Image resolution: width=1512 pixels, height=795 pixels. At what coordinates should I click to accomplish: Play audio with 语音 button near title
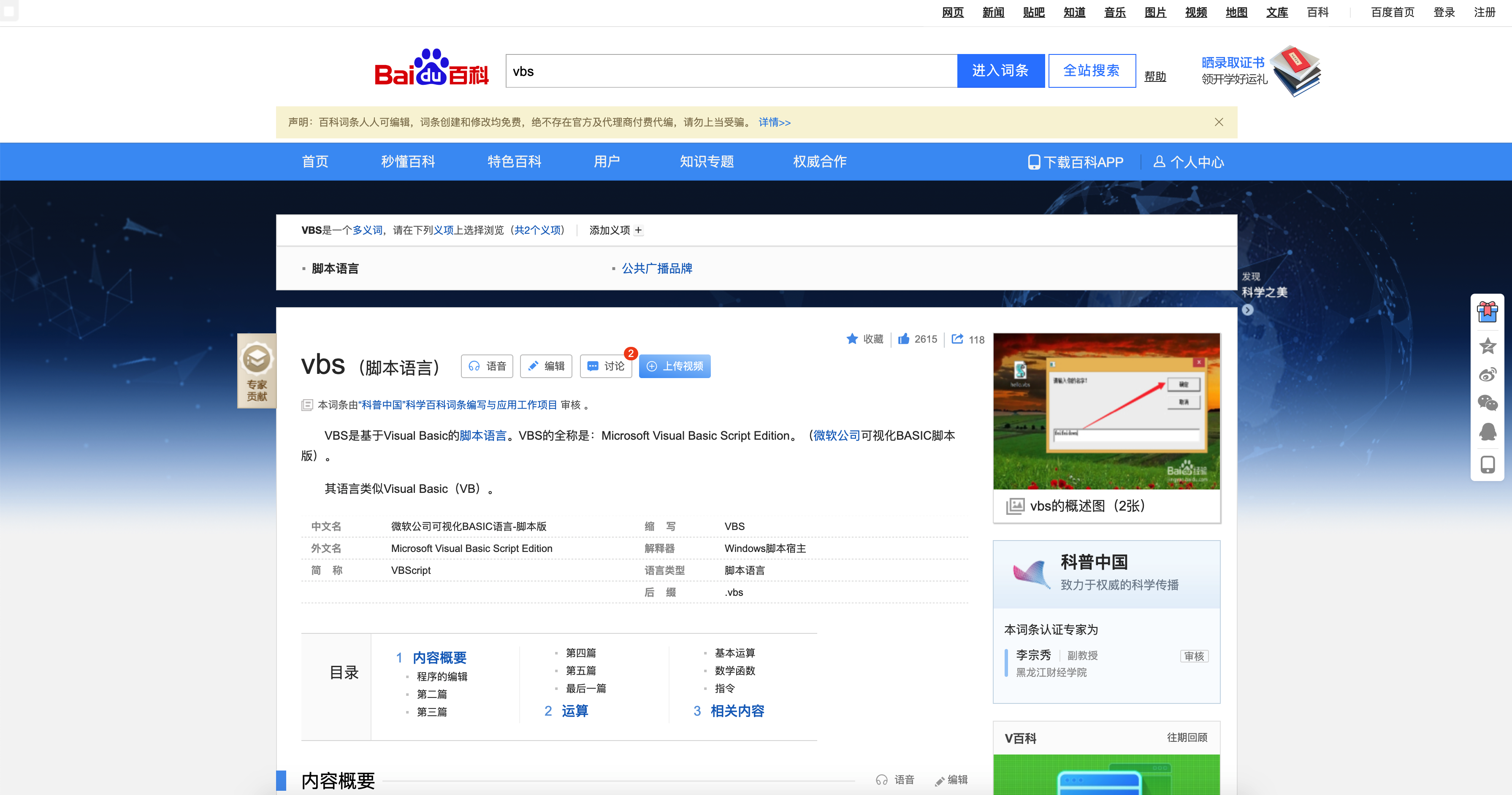point(487,366)
